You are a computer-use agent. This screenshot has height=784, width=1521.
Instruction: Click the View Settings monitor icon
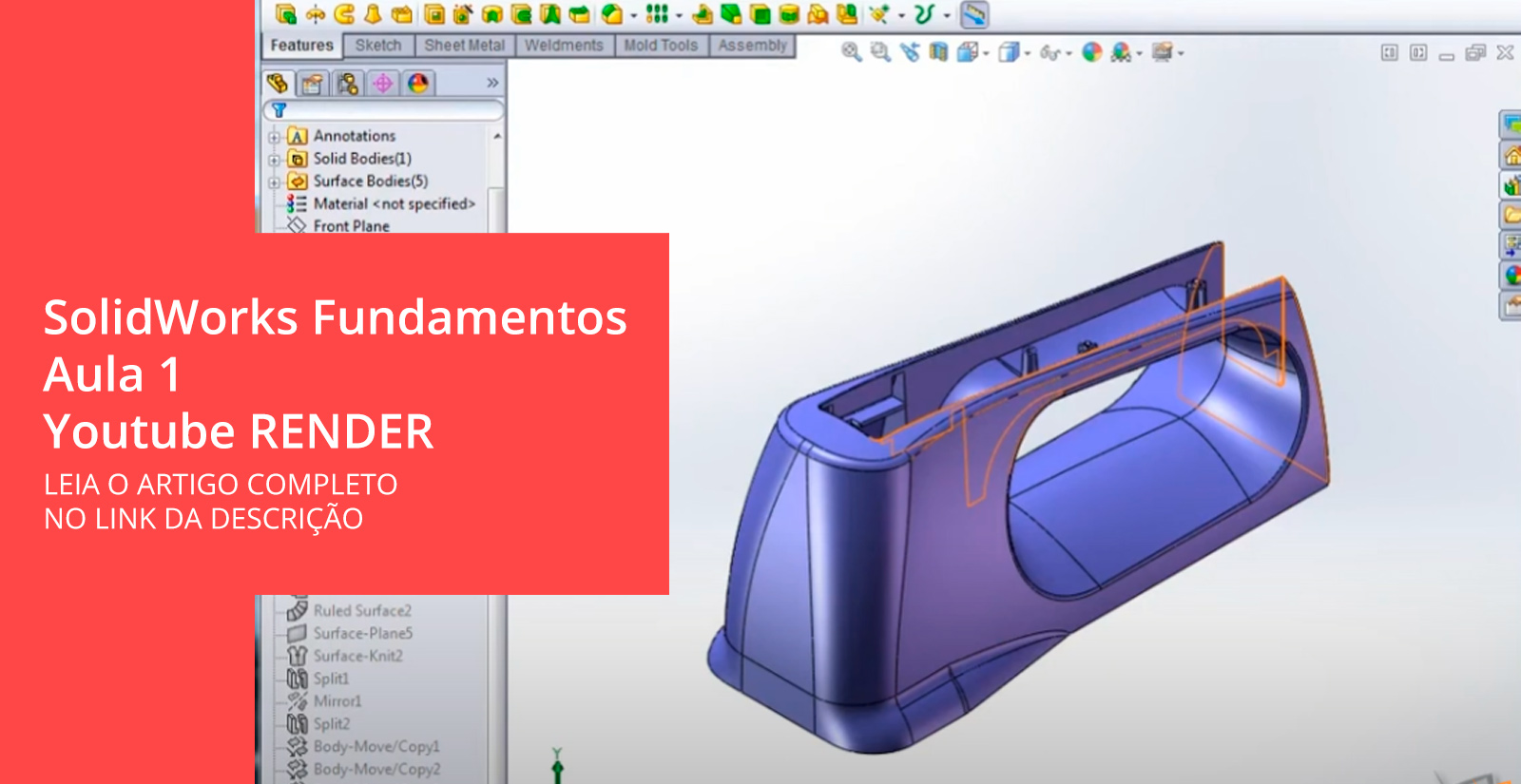tap(1162, 52)
